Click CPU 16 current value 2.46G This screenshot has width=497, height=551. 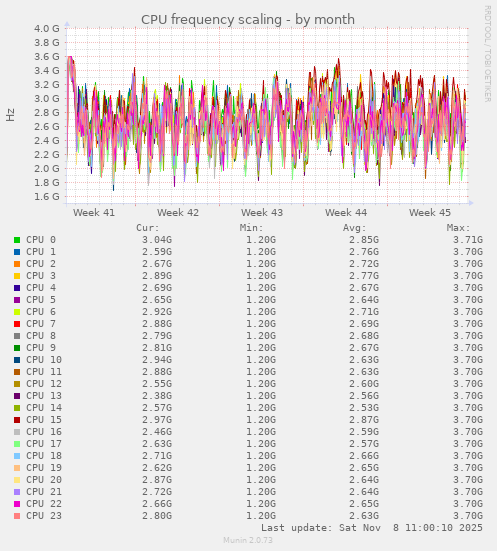[157, 432]
